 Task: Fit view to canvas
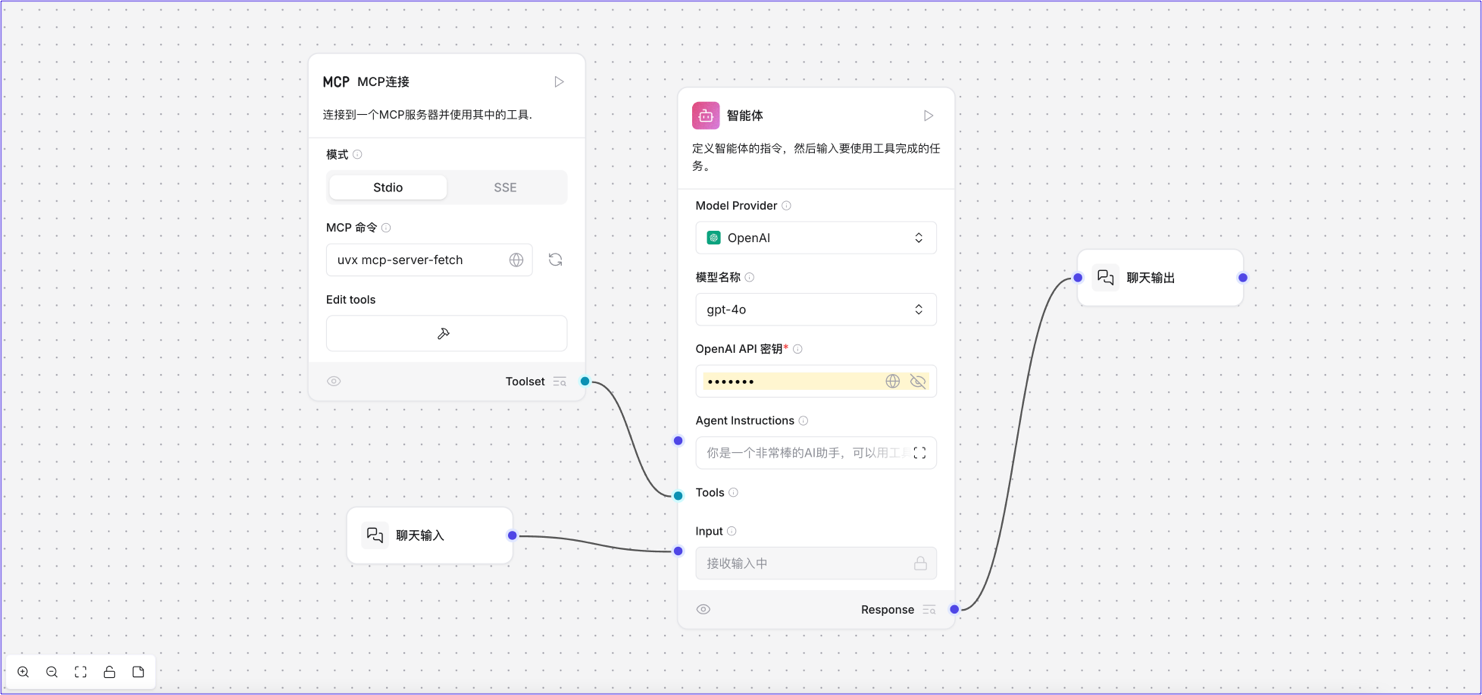(x=81, y=672)
